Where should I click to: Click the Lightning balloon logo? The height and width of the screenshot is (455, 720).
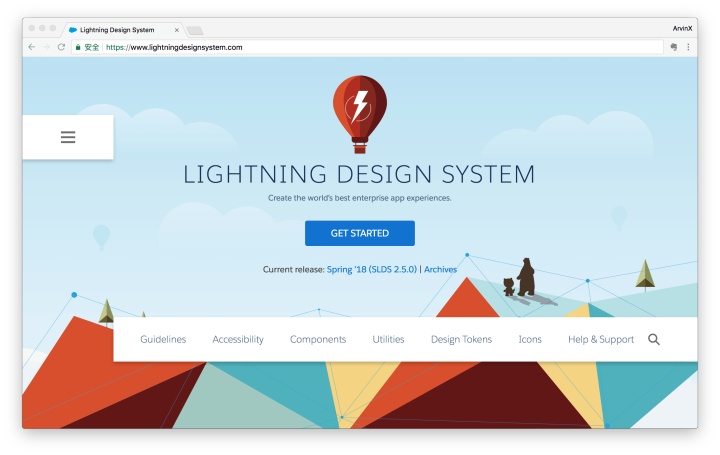coord(360,114)
